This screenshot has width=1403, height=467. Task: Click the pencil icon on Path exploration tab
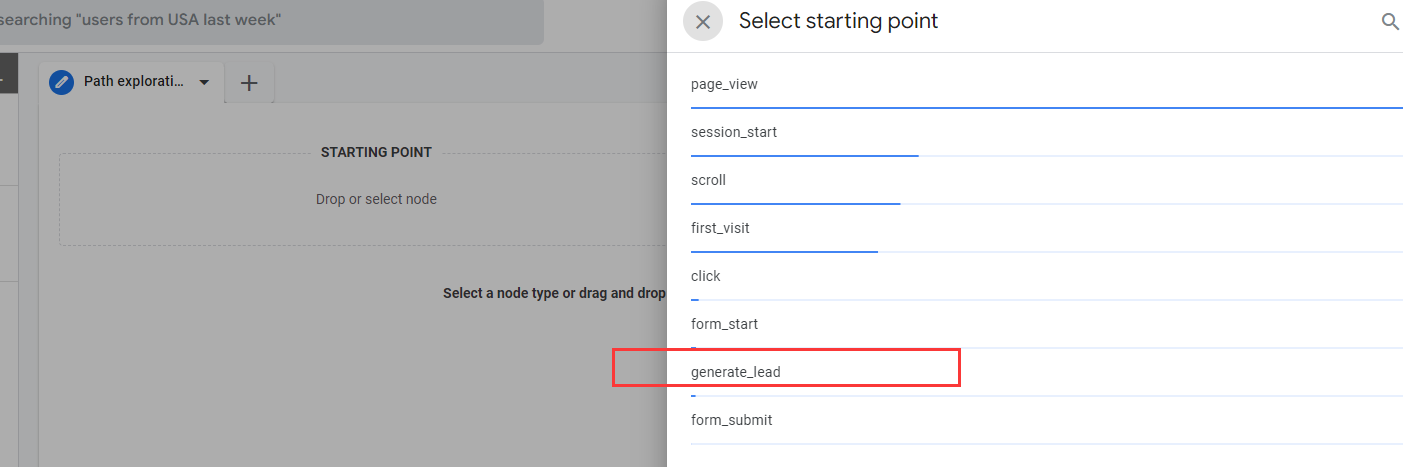(x=62, y=82)
